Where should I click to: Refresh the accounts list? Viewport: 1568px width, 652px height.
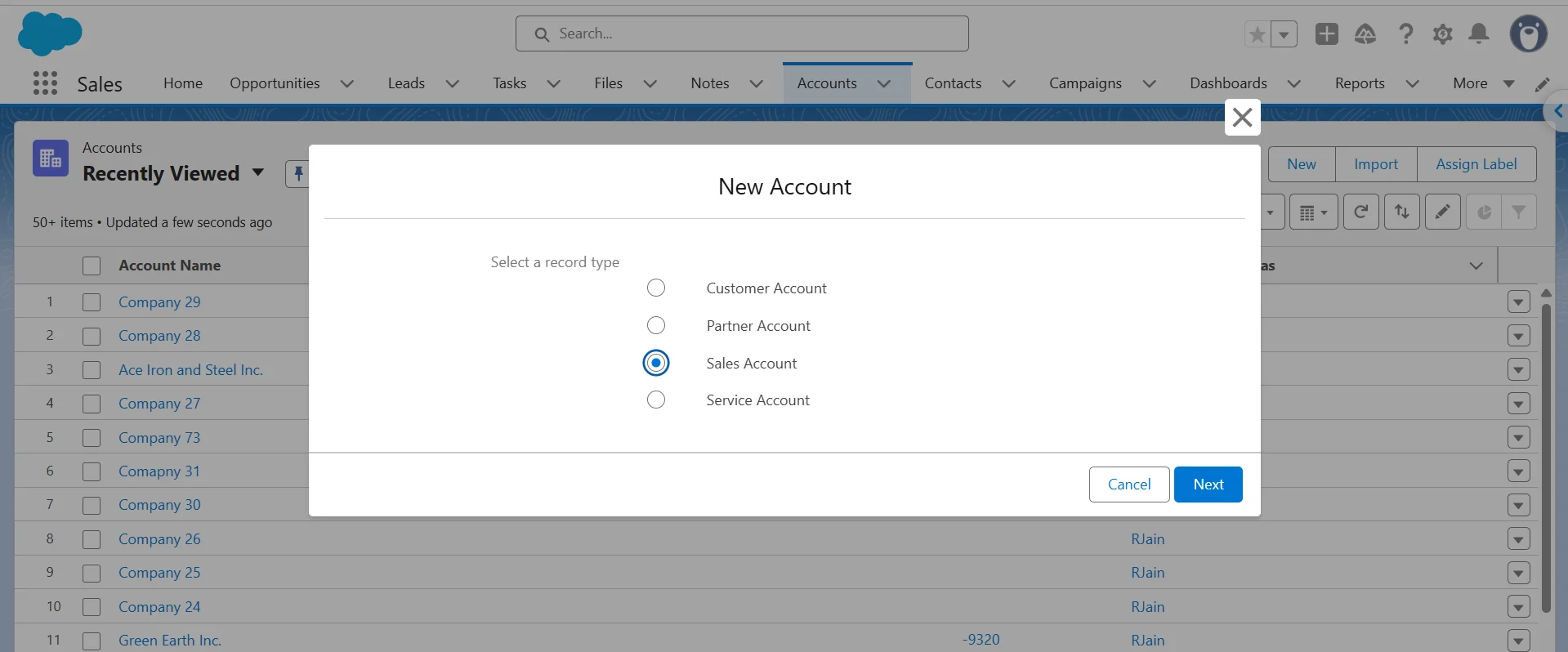tap(1360, 212)
